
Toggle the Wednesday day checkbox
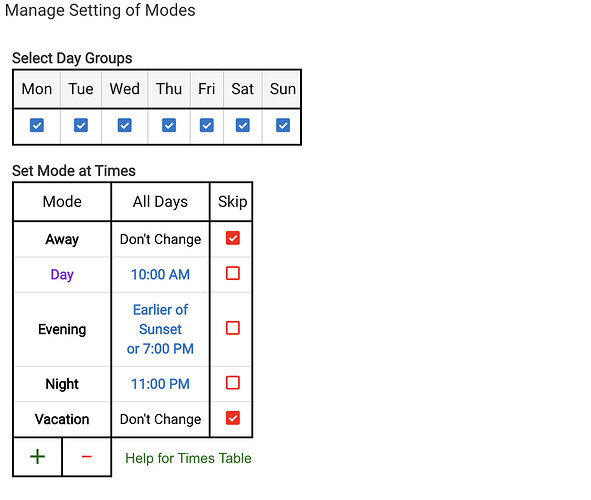124,125
